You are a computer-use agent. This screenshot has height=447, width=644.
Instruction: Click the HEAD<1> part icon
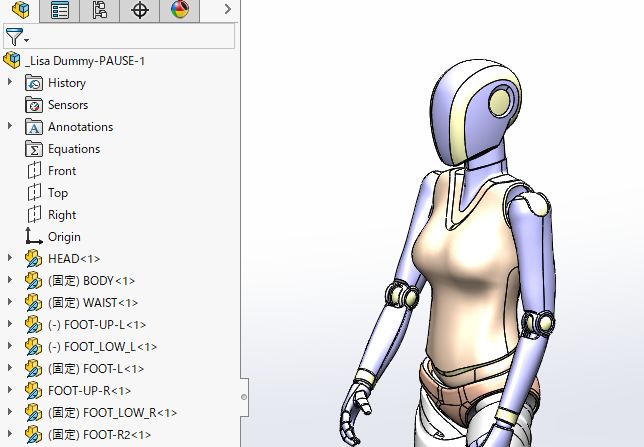pos(33,258)
